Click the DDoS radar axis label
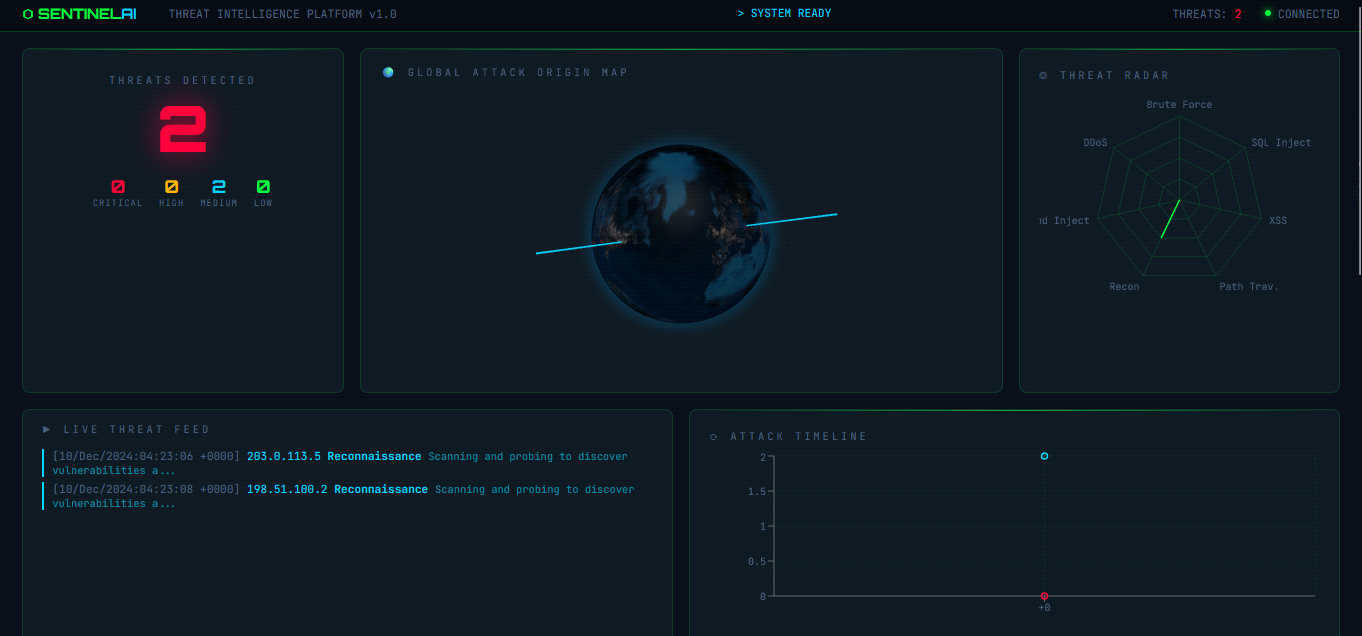Image resolution: width=1362 pixels, height=636 pixels. point(1095,142)
